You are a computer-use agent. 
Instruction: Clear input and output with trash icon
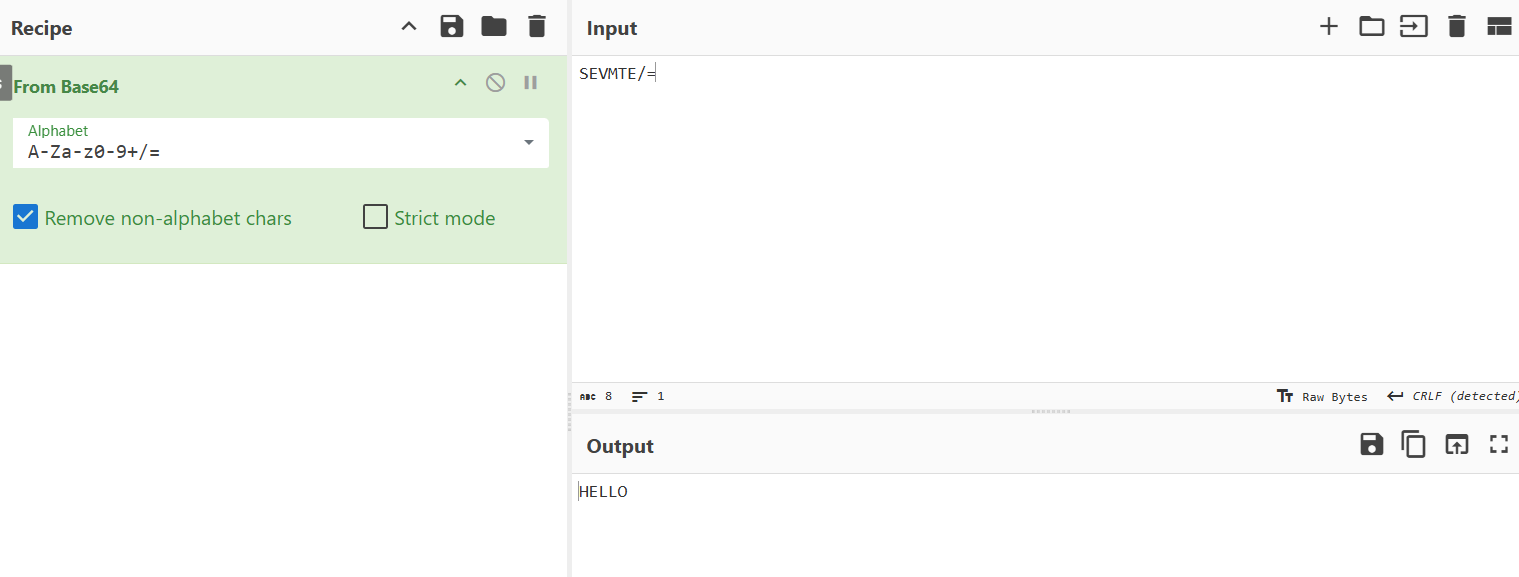click(1457, 27)
